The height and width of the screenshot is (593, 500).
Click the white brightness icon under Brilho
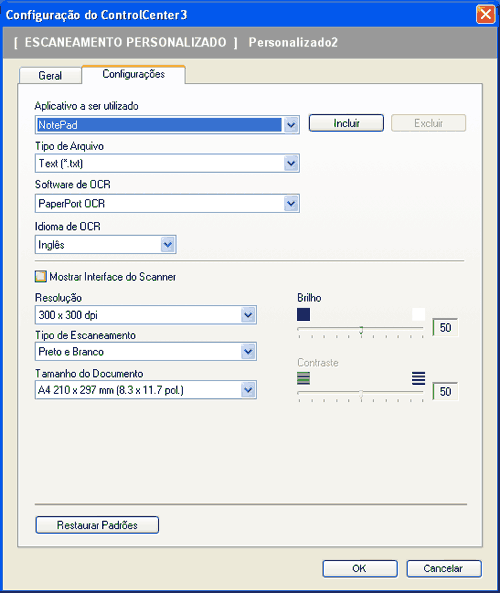[418, 314]
